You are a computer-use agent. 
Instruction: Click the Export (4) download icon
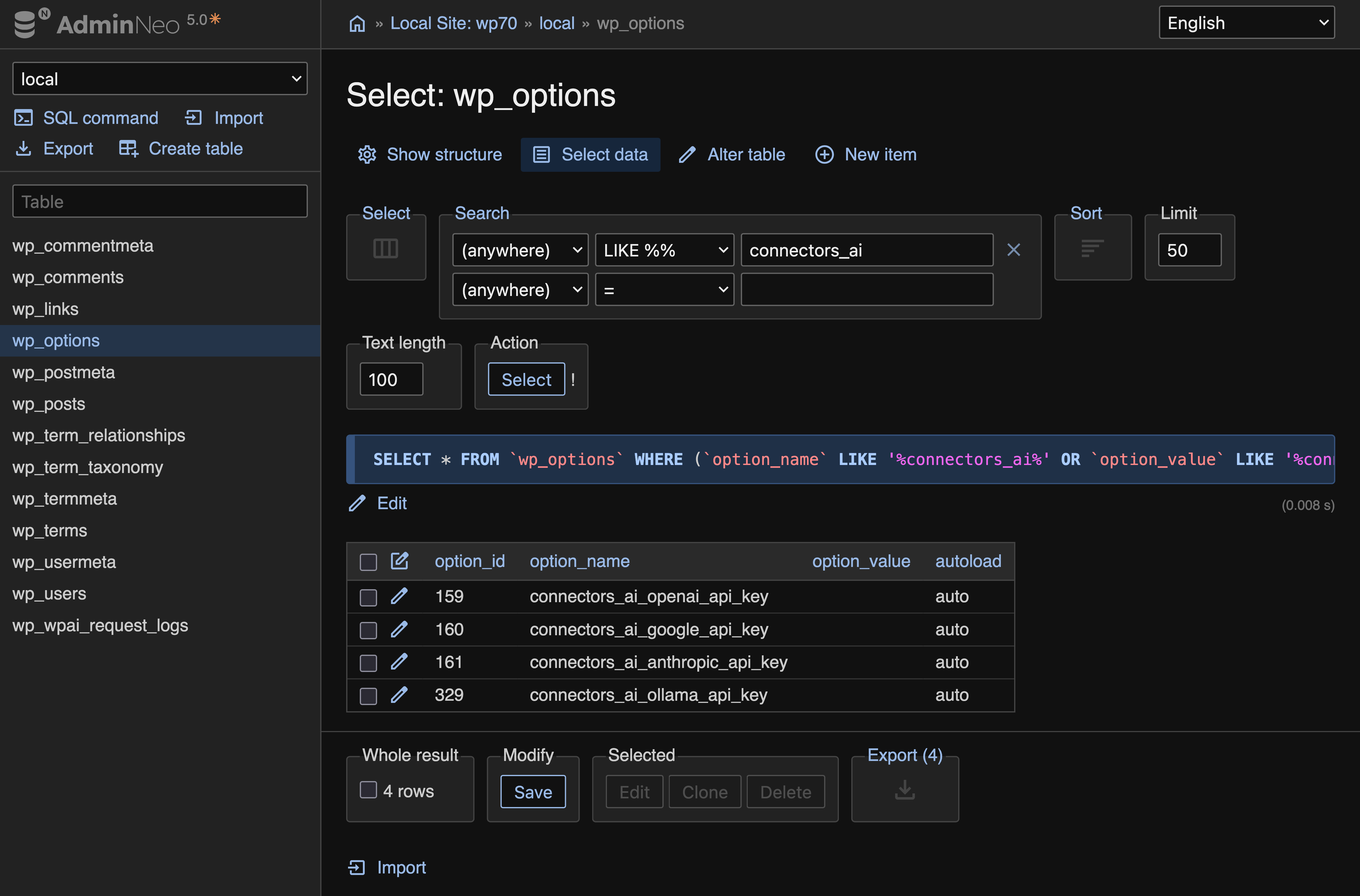point(904,790)
